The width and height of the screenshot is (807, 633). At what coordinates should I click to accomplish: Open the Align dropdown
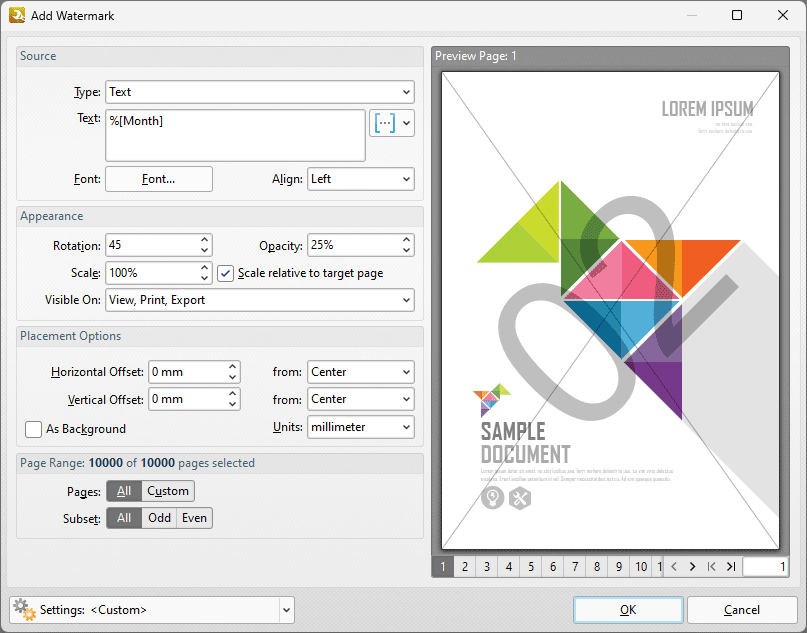coord(361,179)
